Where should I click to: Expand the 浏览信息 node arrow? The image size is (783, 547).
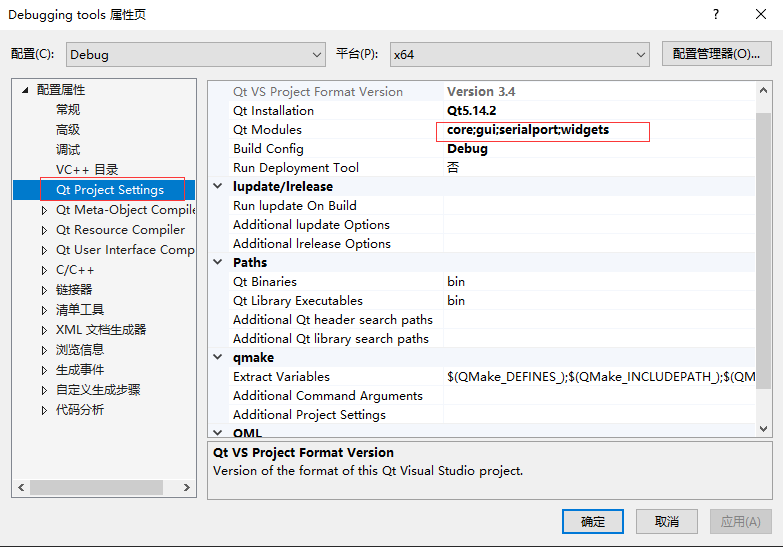pyautogui.click(x=44, y=350)
